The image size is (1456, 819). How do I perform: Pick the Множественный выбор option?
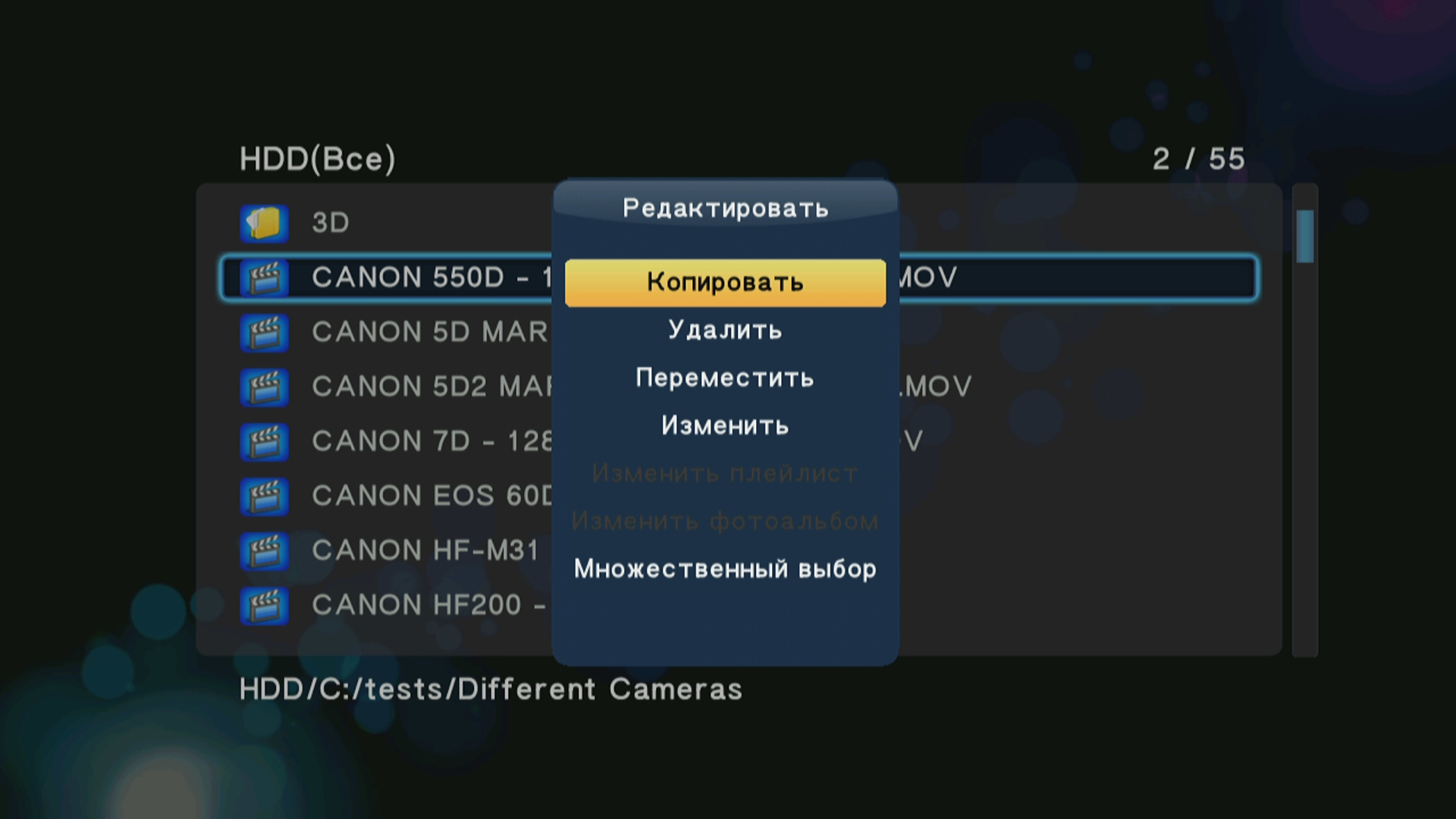tap(725, 569)
